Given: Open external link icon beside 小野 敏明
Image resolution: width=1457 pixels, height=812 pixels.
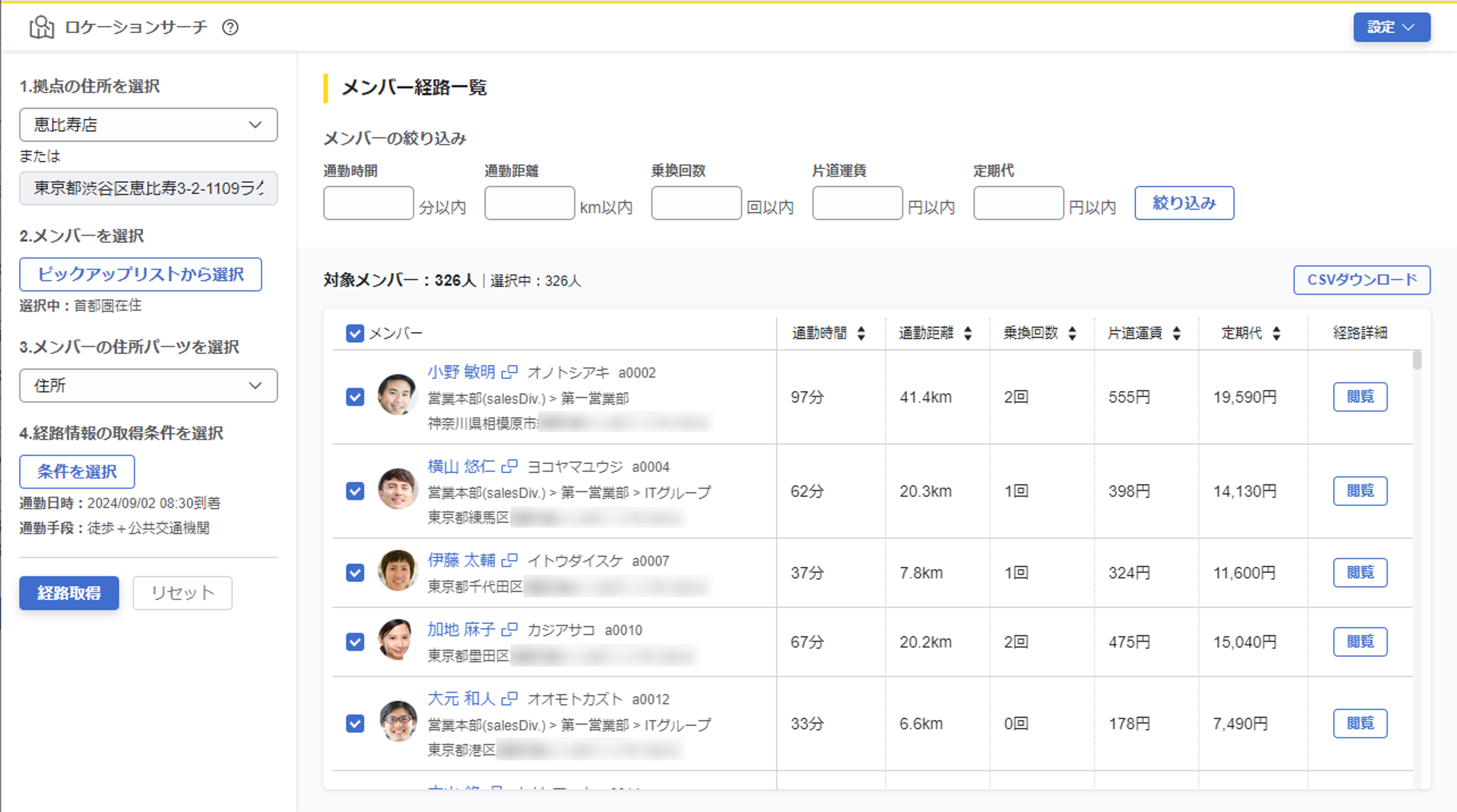Looking at the screenshot, I should tap(510, 372).
